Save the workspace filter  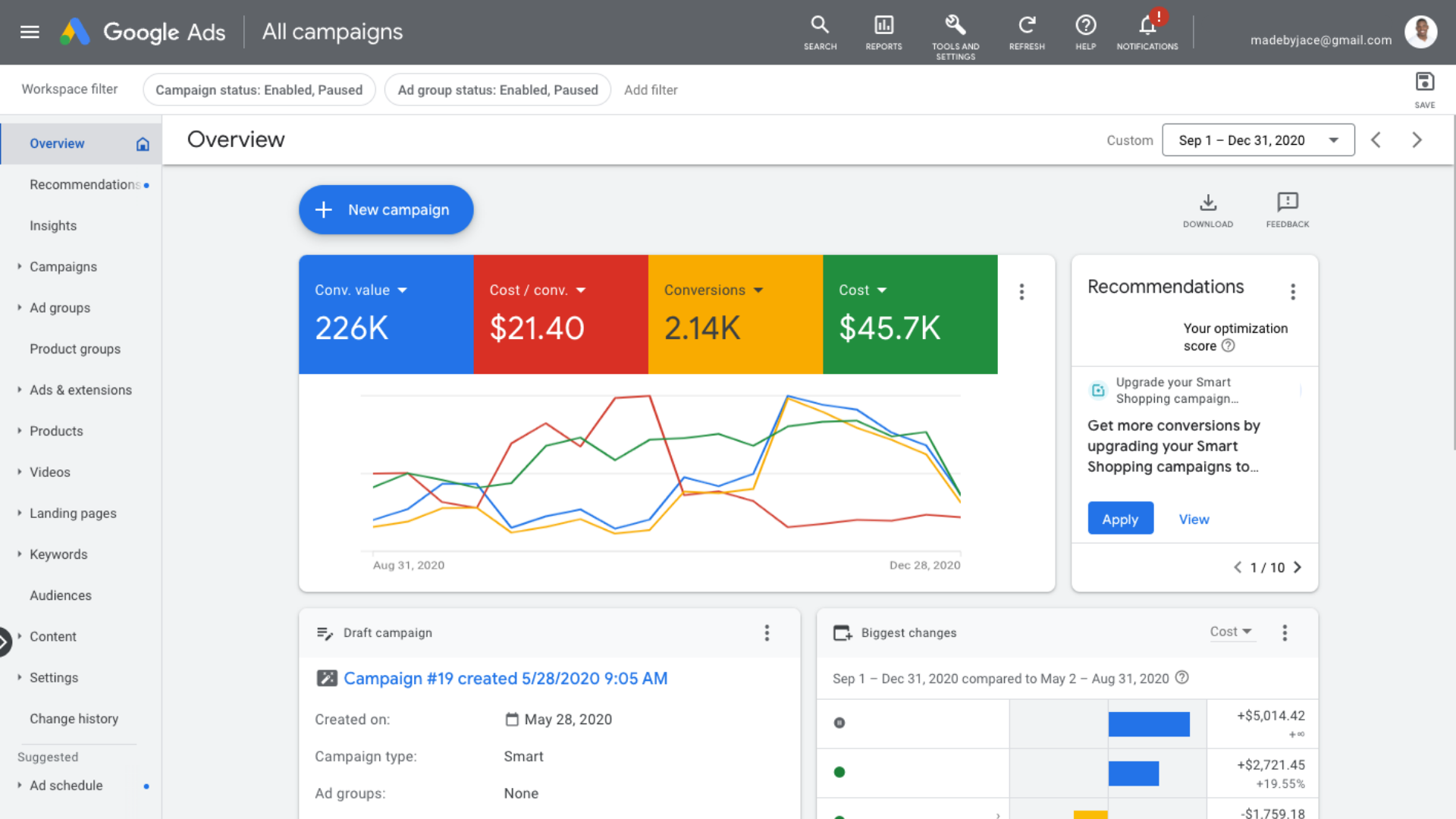1424,82
